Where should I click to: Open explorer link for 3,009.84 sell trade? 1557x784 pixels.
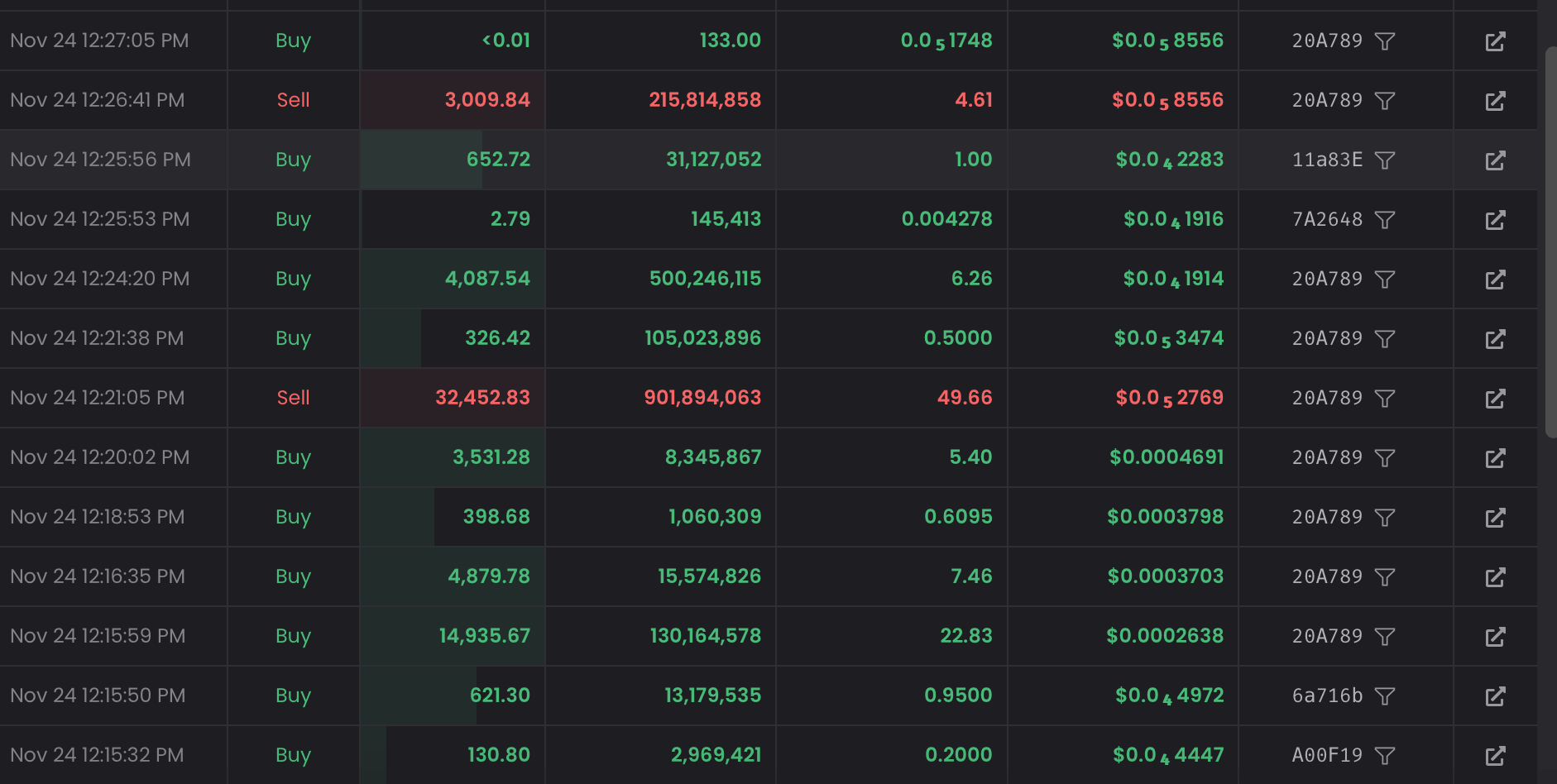tap(1495, 101)
